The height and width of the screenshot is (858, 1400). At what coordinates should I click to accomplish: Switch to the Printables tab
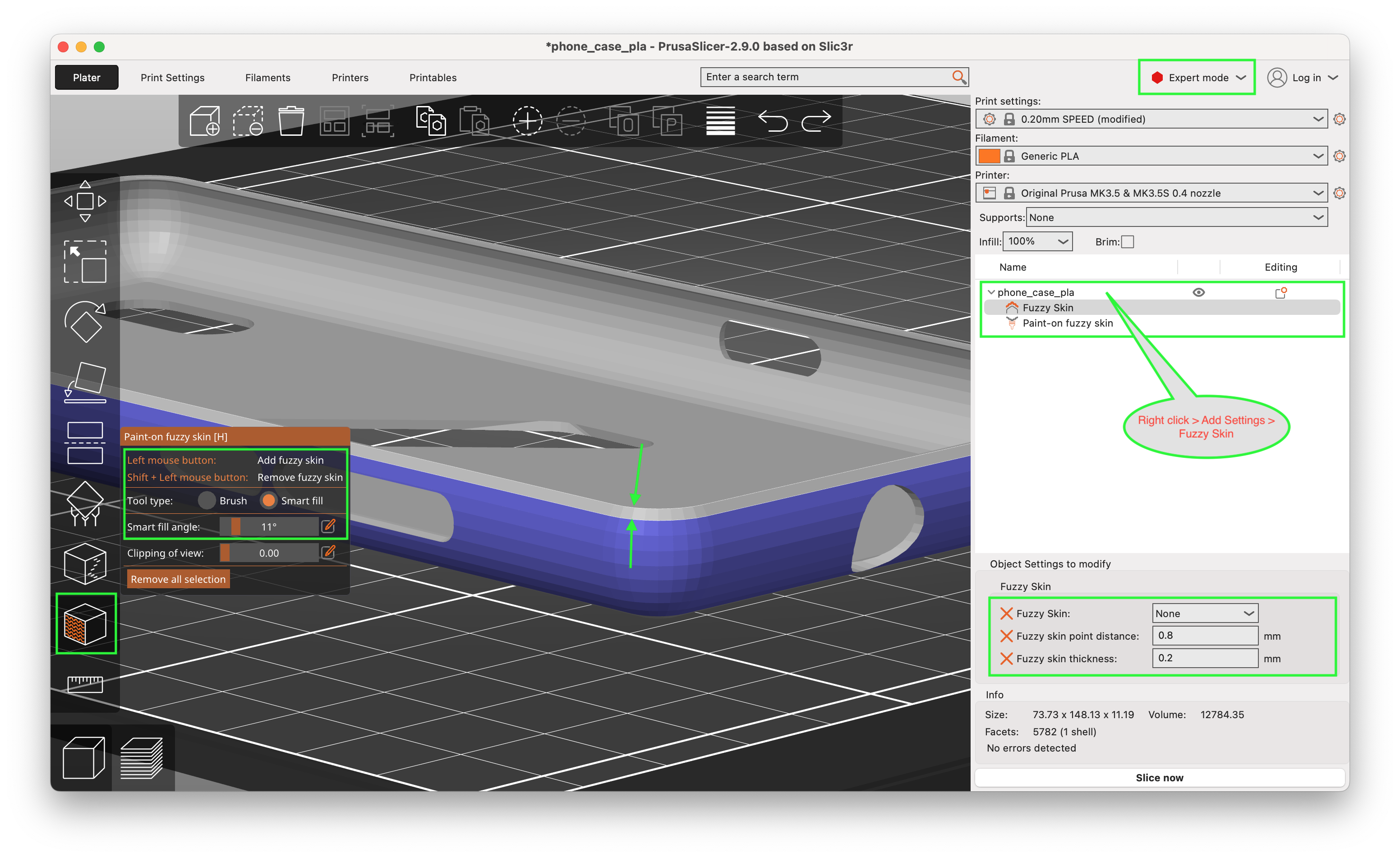[x=433, y=77]
